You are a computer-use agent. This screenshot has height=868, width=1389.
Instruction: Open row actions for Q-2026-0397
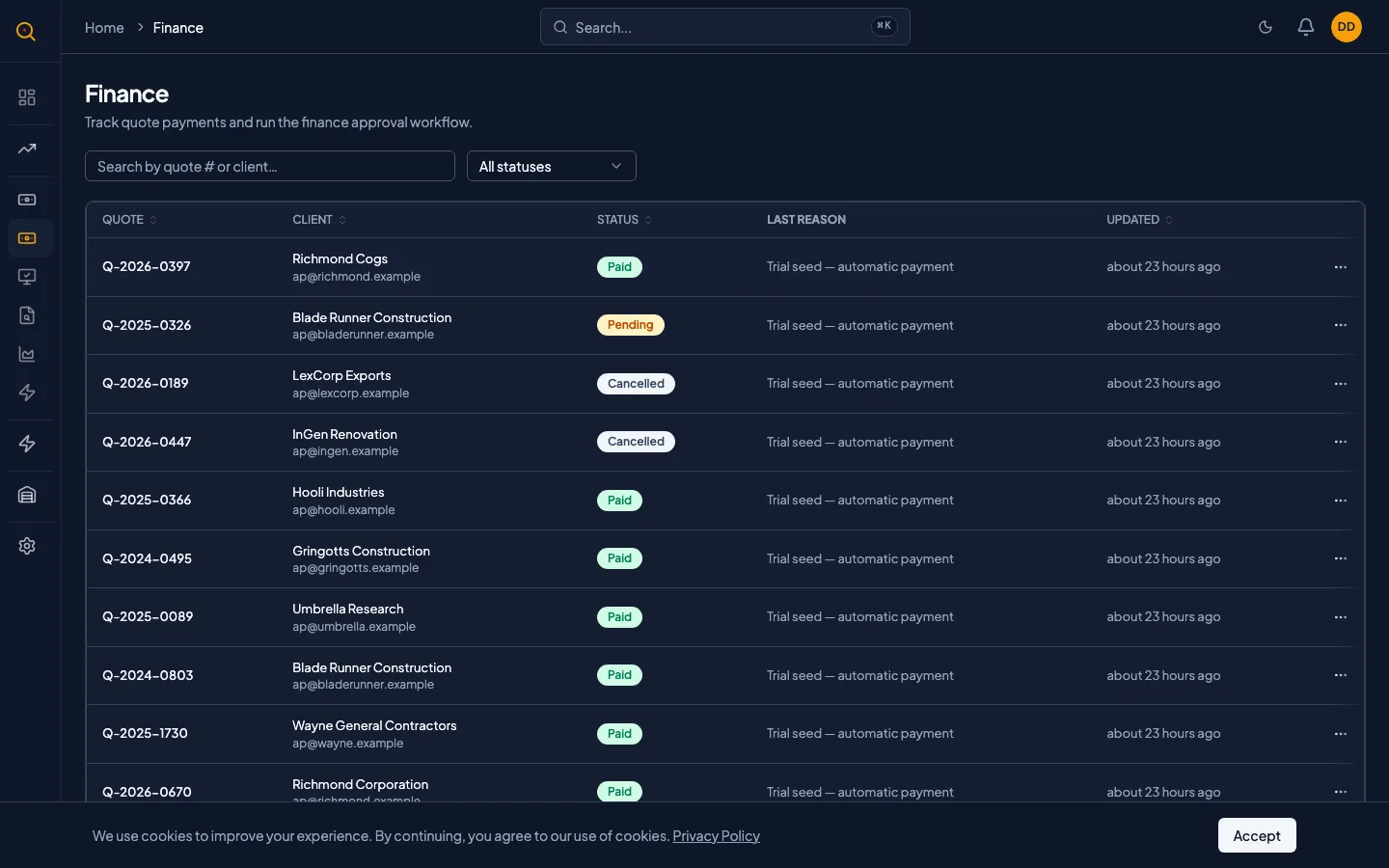(1340, 267)
